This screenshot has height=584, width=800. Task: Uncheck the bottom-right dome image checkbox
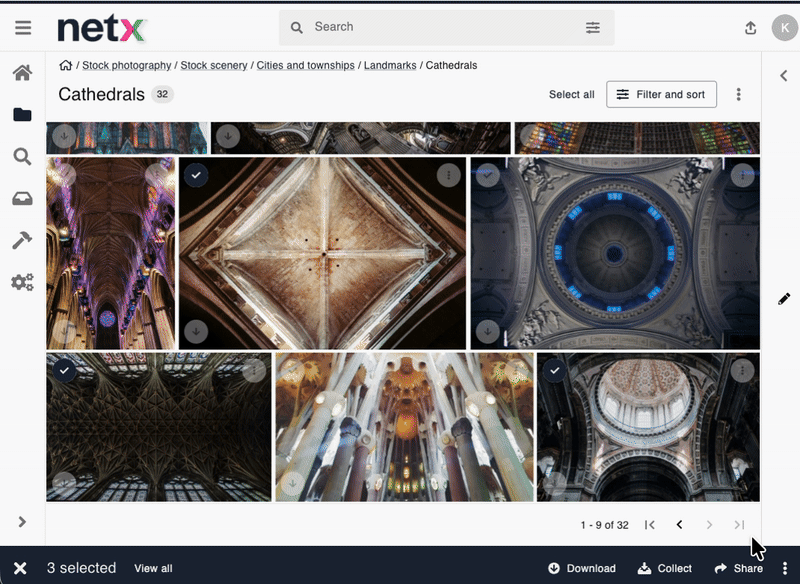[554, 370]
